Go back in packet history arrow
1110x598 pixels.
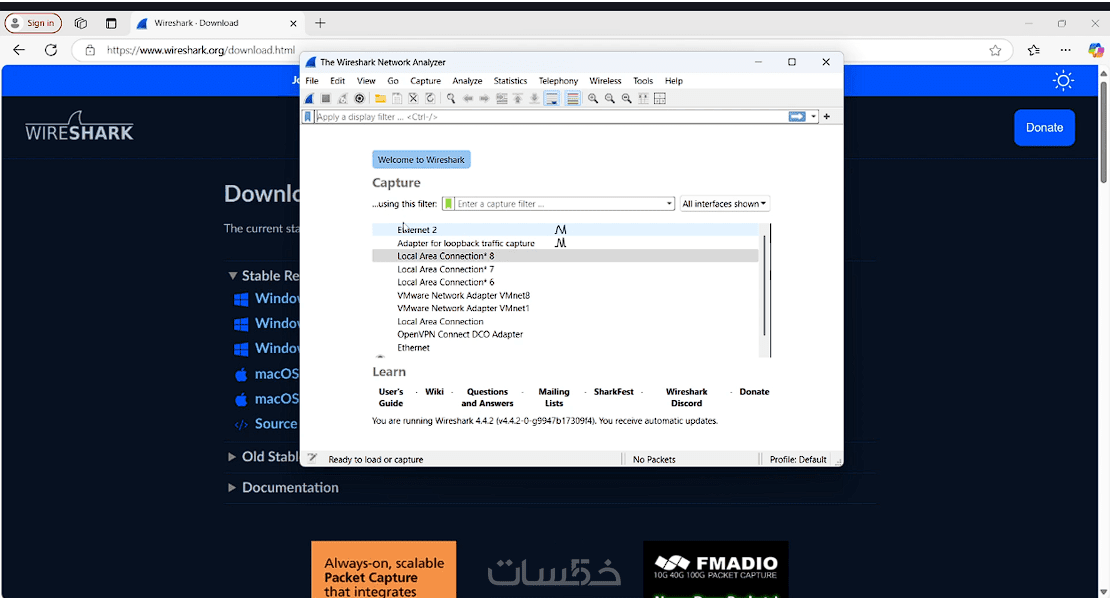(x=468, y=98)
